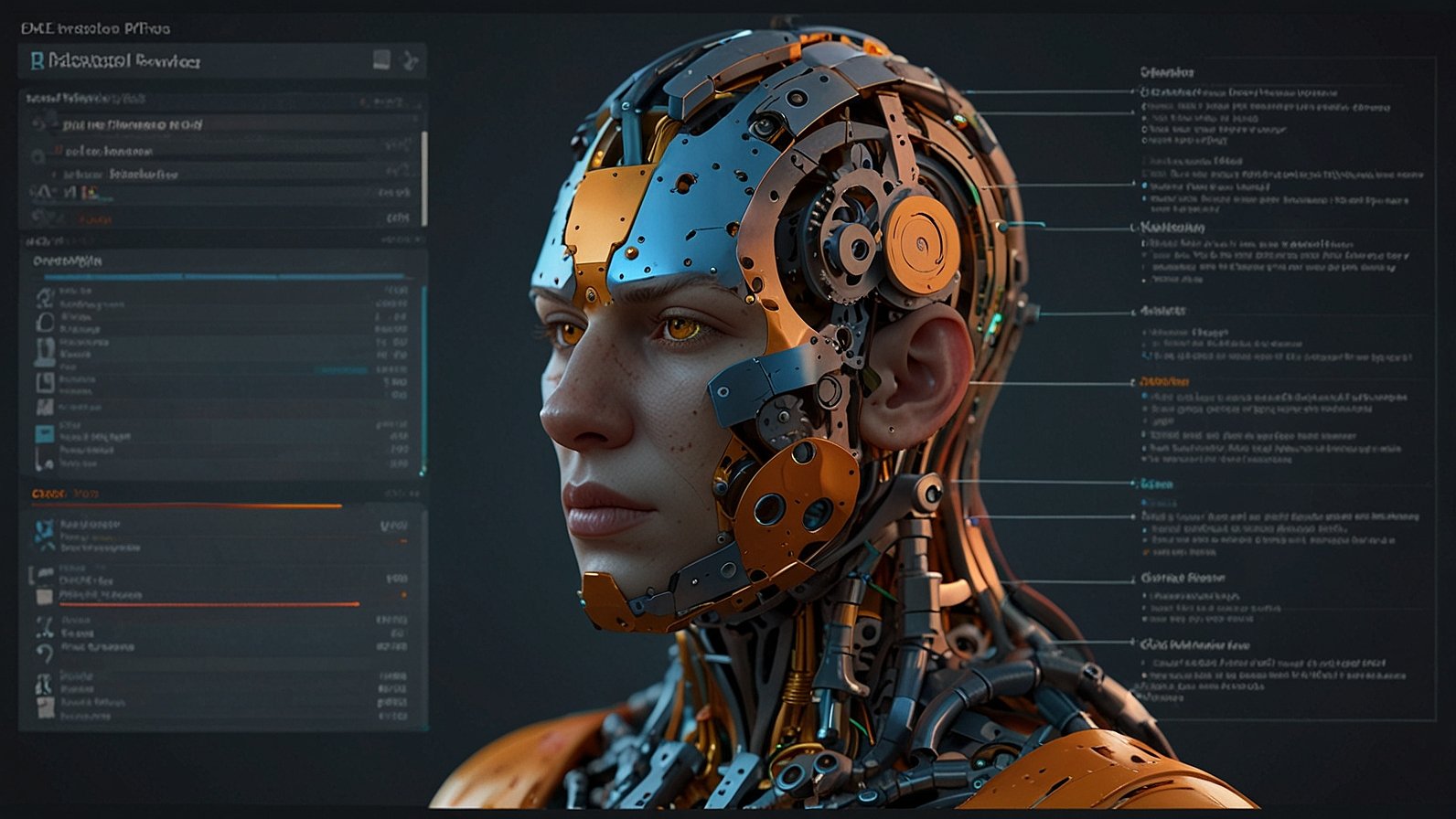This screenshot has width=1456, height=819.
Task: Click the pin icon at header bar's right end
Action: pos(411,61)
